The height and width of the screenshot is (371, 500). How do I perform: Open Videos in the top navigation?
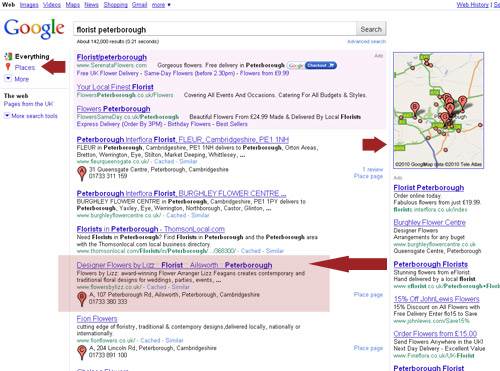click(52, 5)
